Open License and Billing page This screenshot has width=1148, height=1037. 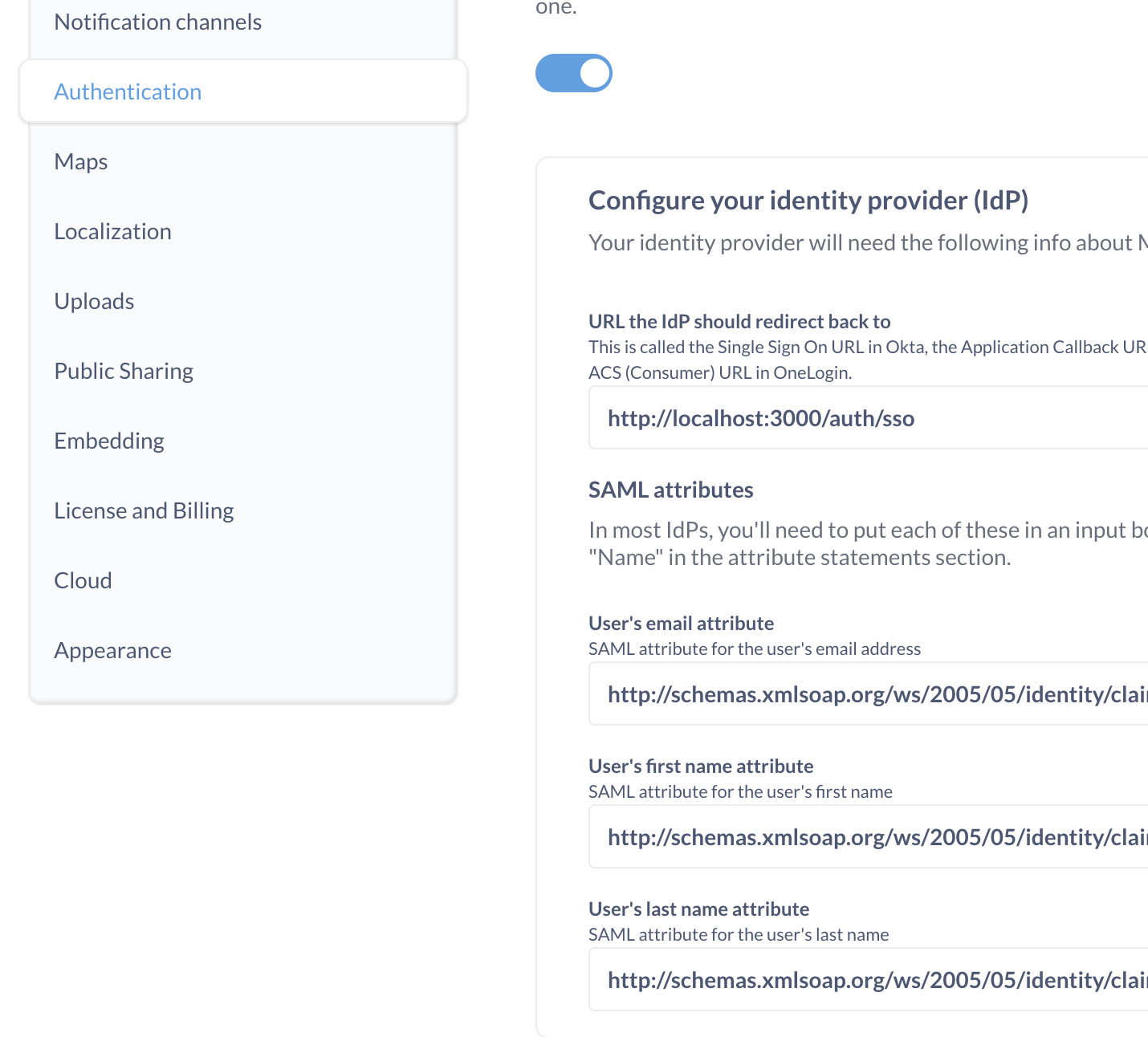[x=144, y=511]
